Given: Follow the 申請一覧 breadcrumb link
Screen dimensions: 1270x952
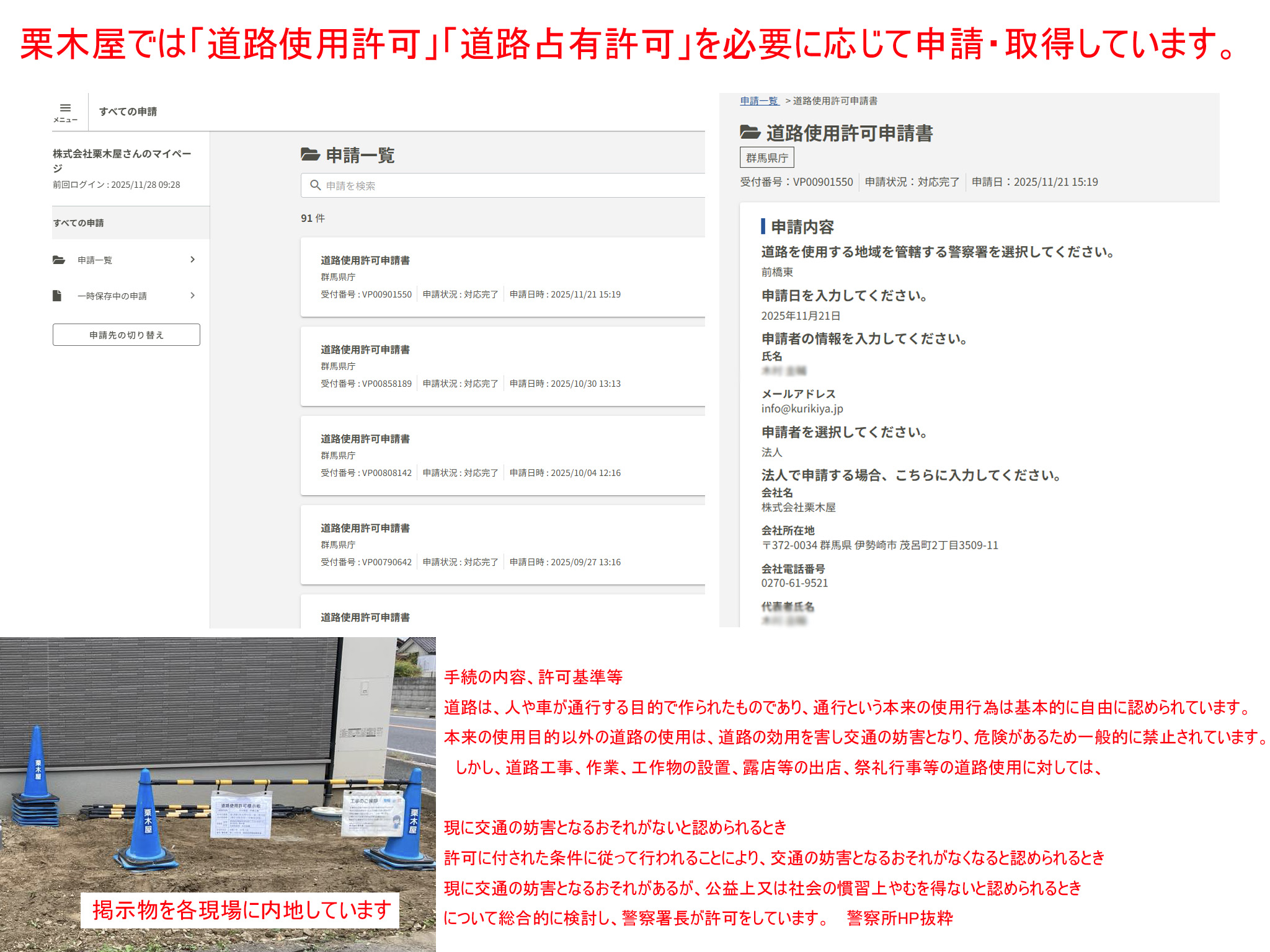Looking at the screenshot, I should coord(759,101).
